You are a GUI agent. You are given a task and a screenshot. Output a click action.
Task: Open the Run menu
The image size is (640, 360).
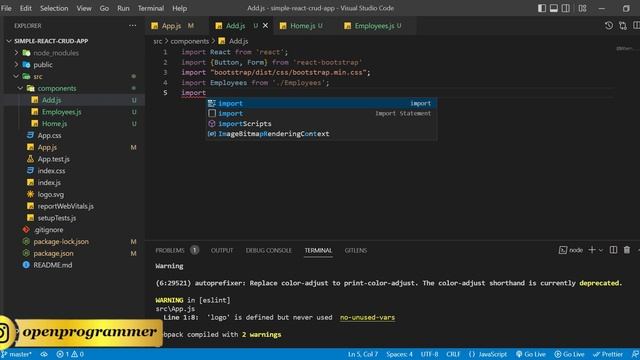pyautogui.click(x=123, y=8)
